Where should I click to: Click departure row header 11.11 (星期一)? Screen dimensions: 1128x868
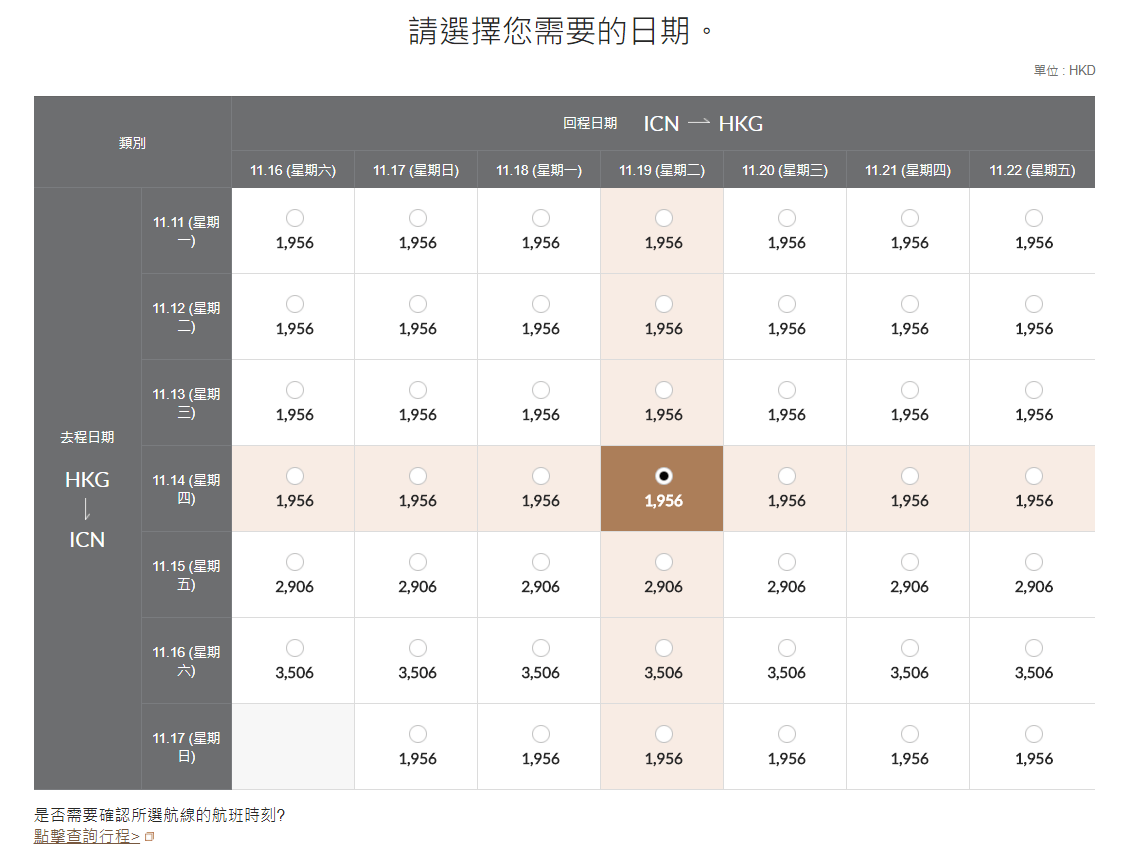click(186, 231)
